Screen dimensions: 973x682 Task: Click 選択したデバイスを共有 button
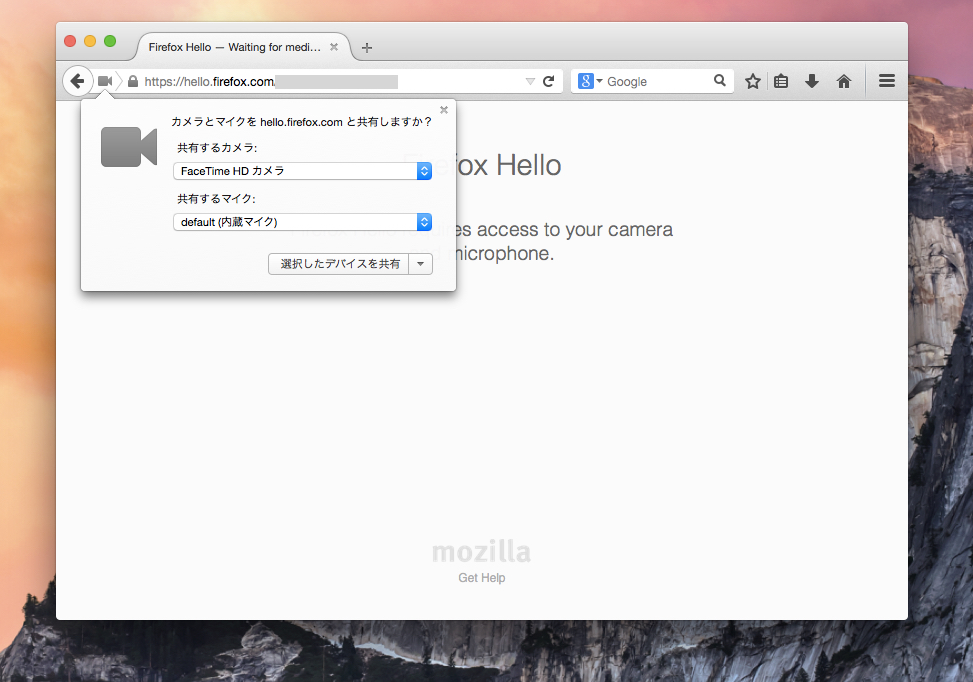click(339, 264)
